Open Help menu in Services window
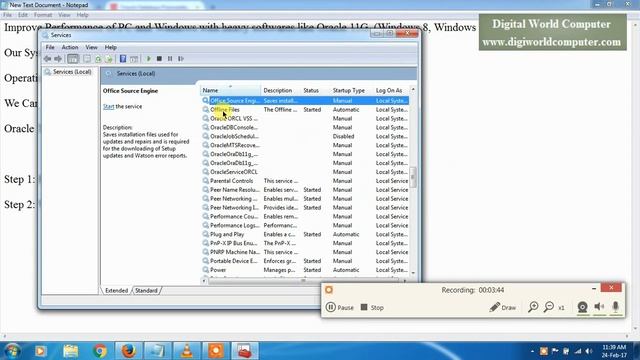This screenshot has height=360, width=640. [111, 47]
